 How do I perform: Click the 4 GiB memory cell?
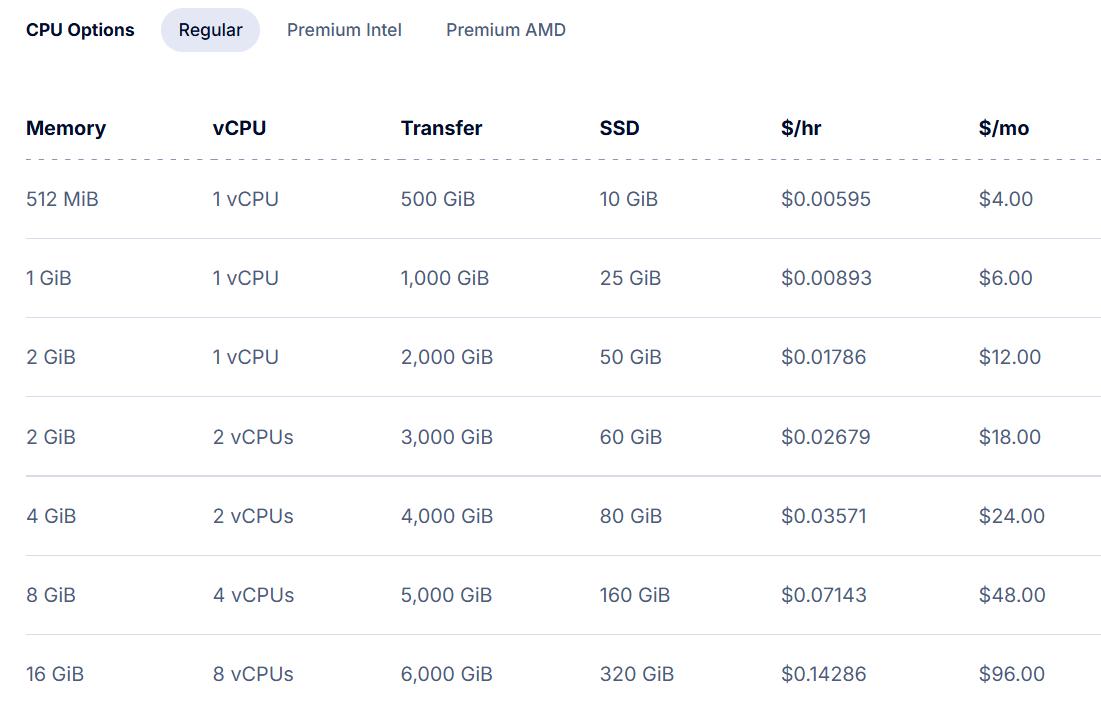(51, 516)
